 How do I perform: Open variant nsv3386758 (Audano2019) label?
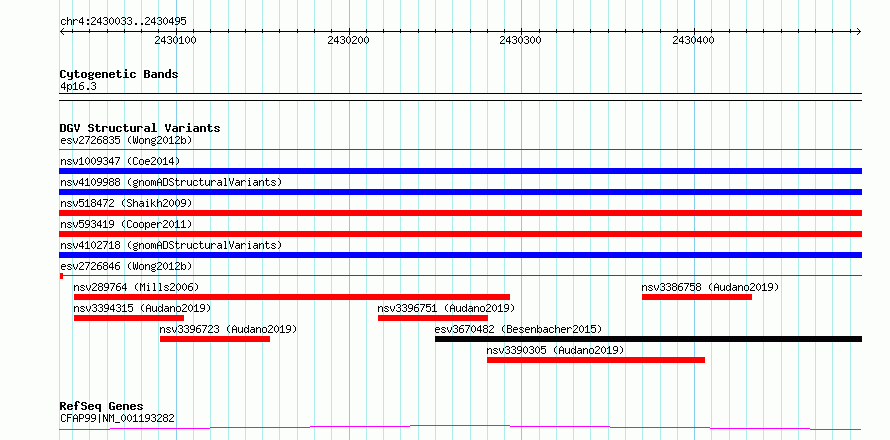(710, 287)
